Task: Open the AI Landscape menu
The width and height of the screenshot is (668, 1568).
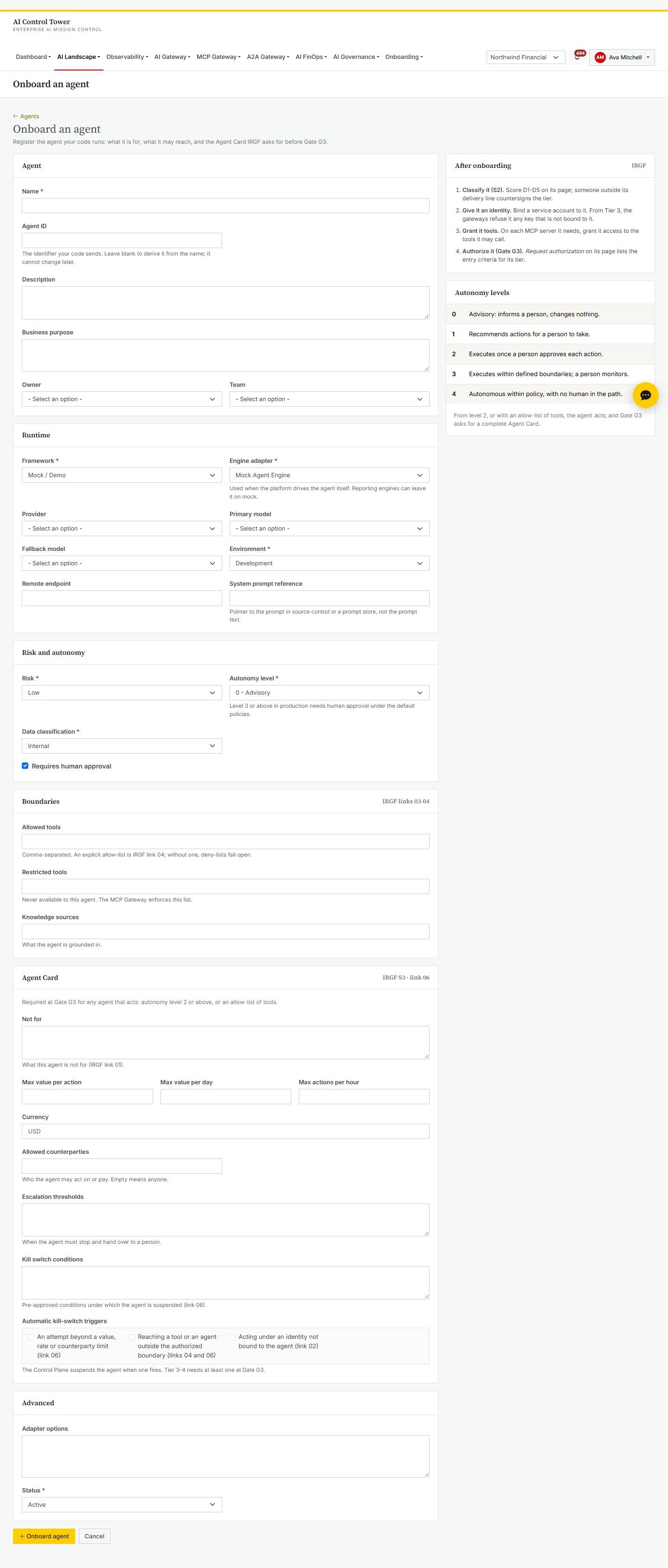Action: pyautogui.click(x=78, y=57)
